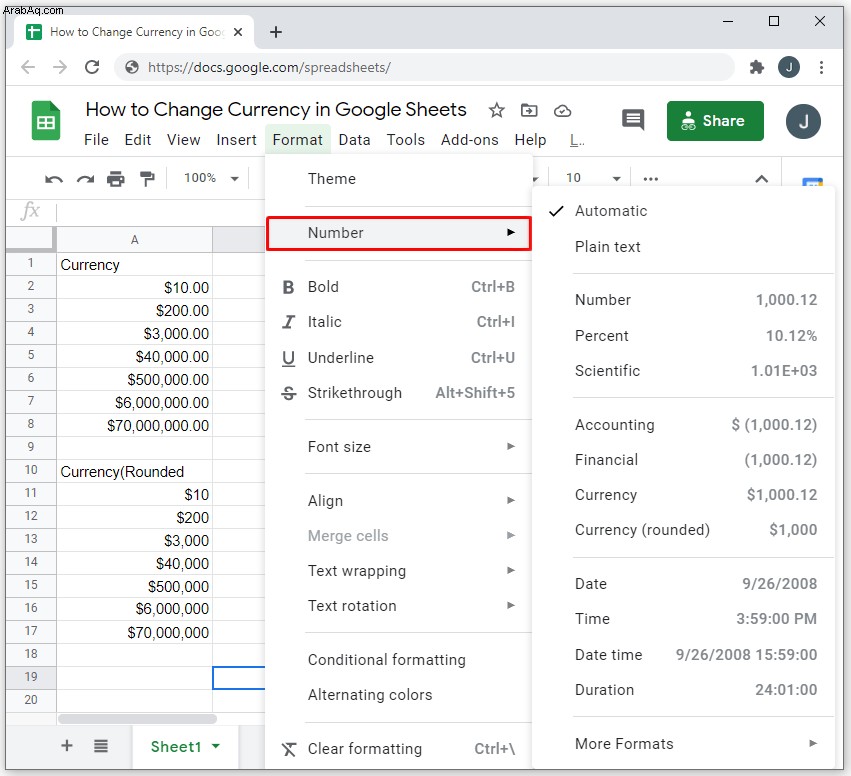The image size is (851, 776).
Task: Click the document title text
Action: point(276,110)
